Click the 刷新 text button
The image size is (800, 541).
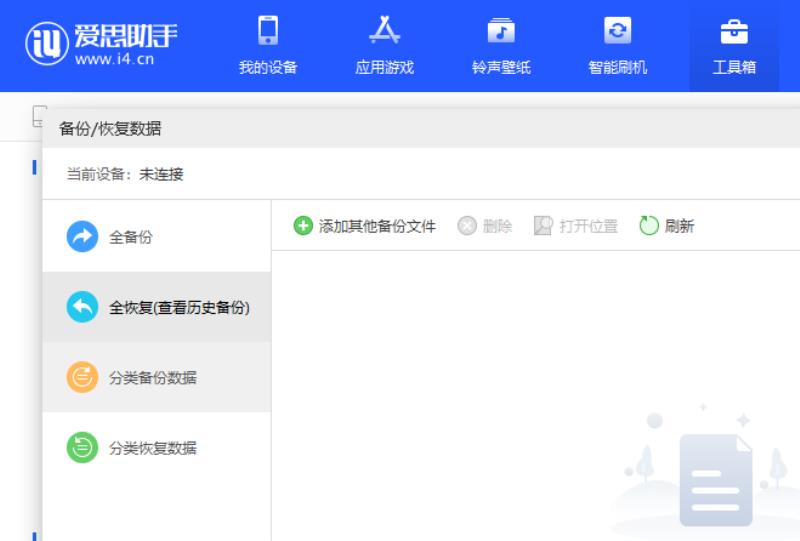[x=679, y=226]
